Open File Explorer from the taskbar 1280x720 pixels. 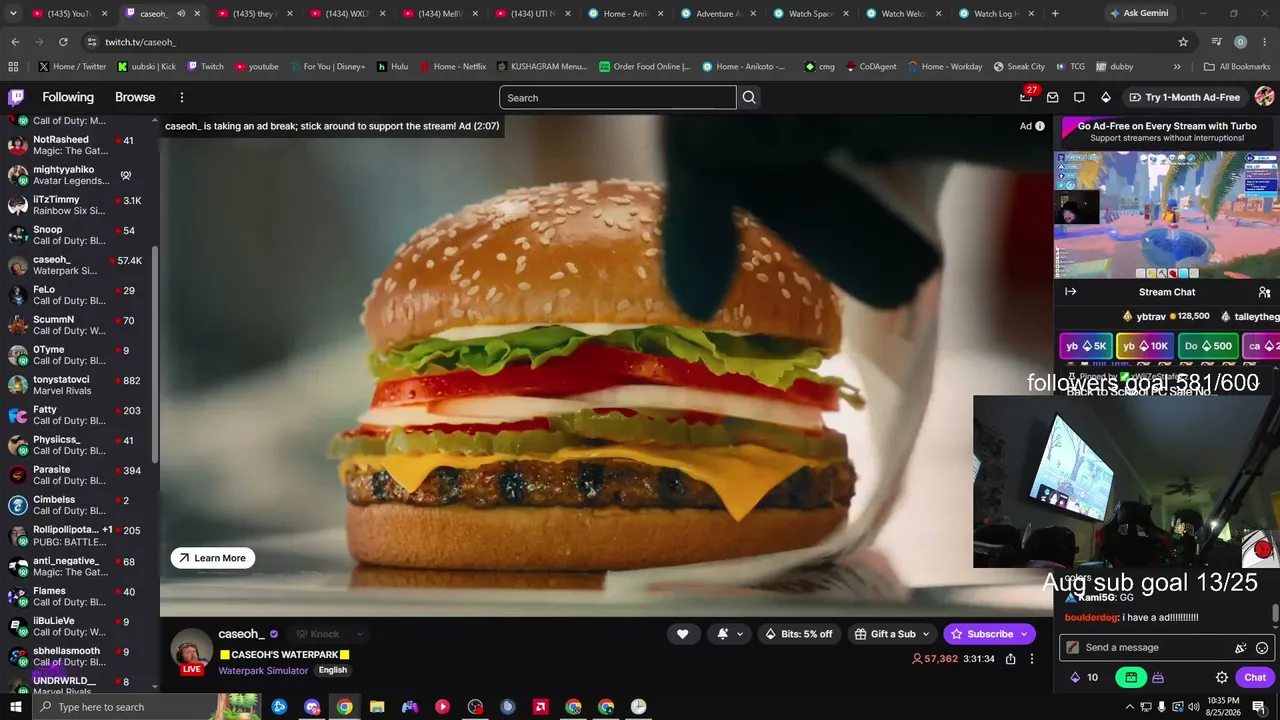(x=377, y=707)
